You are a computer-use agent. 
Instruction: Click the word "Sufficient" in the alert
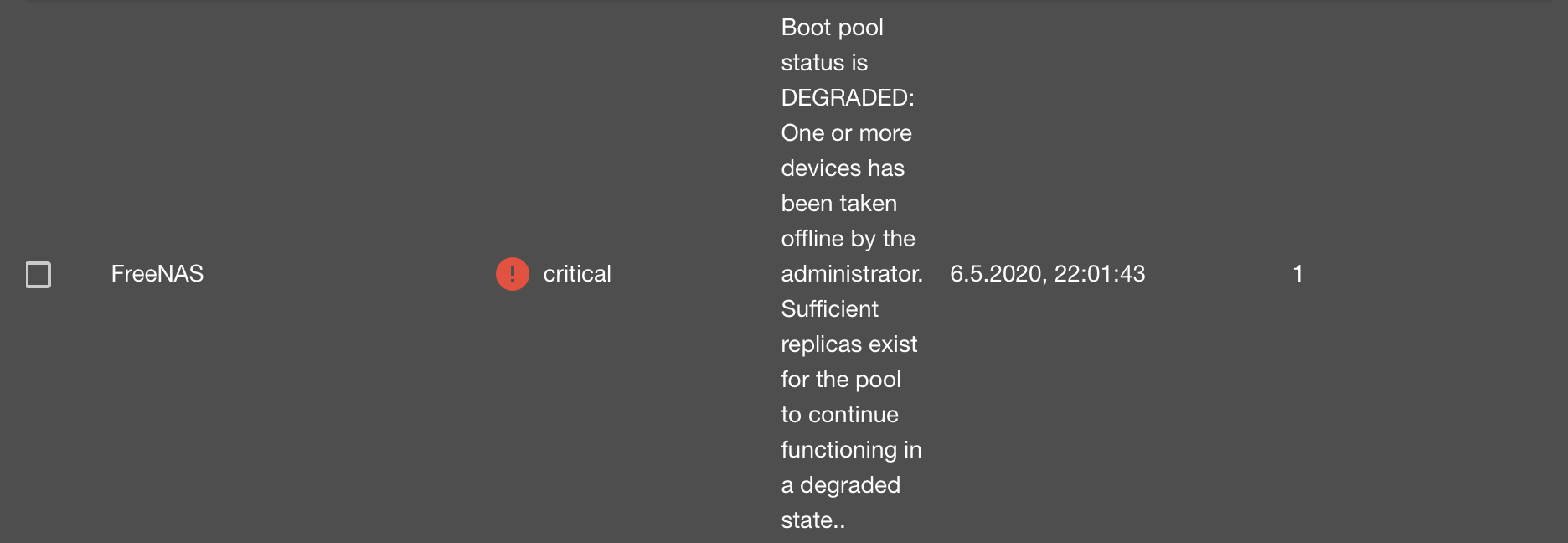[829, 309]
